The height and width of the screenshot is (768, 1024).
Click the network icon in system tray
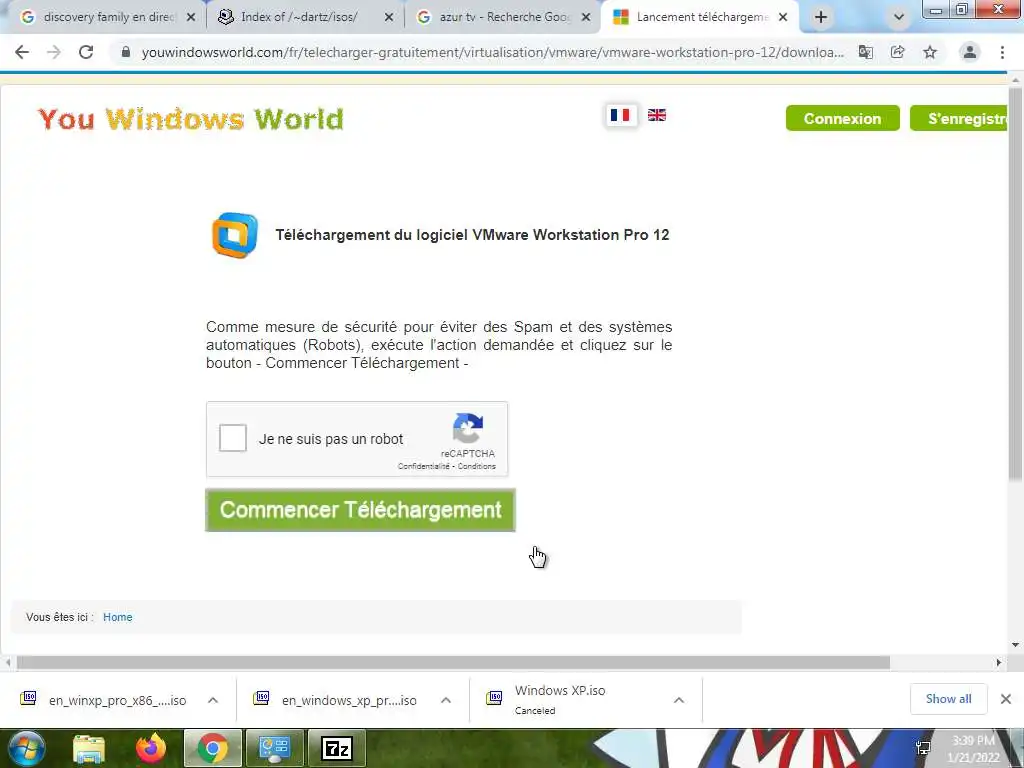click(923, 748)
